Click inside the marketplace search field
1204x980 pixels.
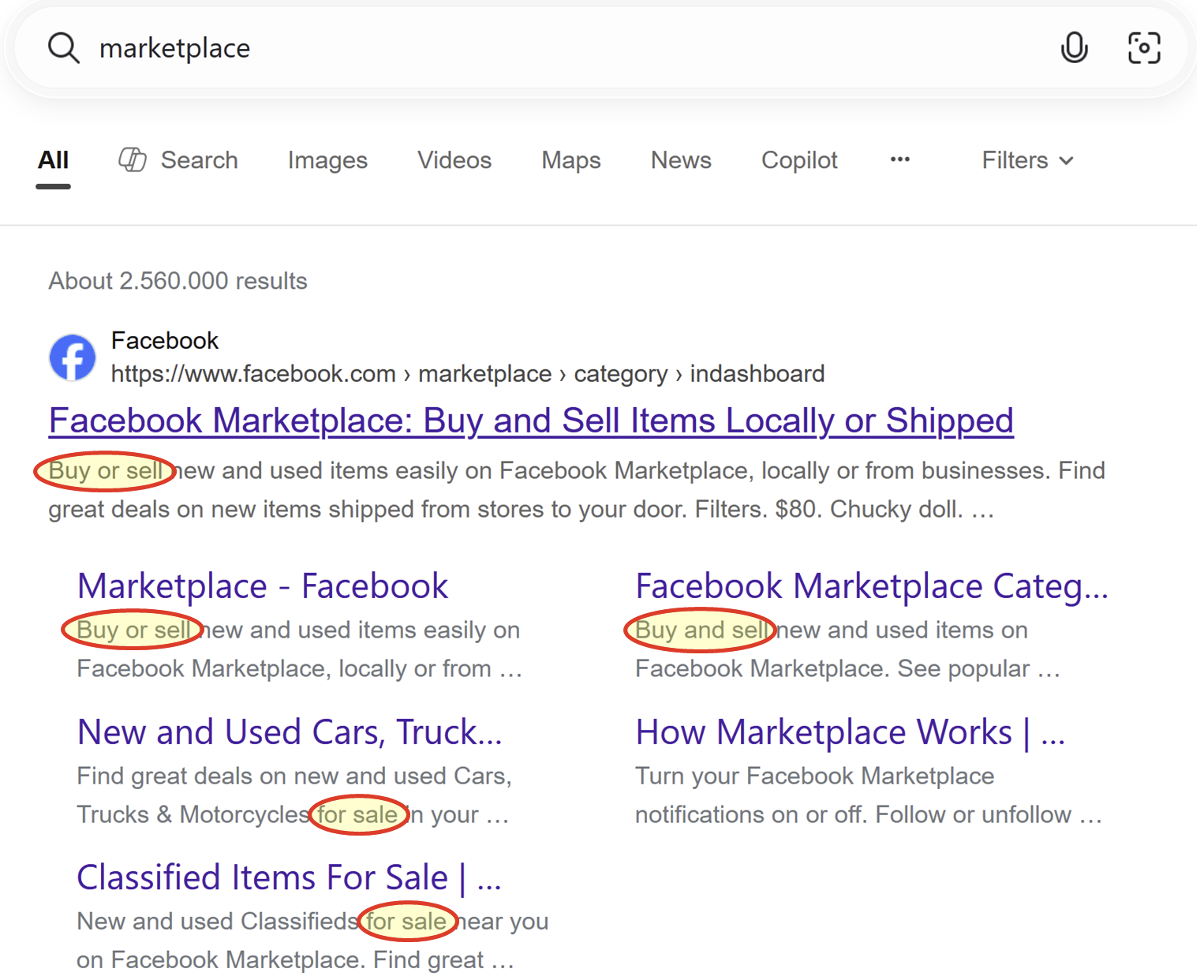click(x=552, y=48)
